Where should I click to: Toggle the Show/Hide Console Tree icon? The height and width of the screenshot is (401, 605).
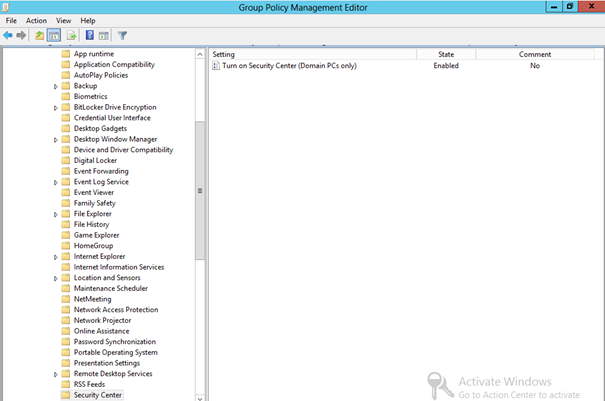coord(54,36)
